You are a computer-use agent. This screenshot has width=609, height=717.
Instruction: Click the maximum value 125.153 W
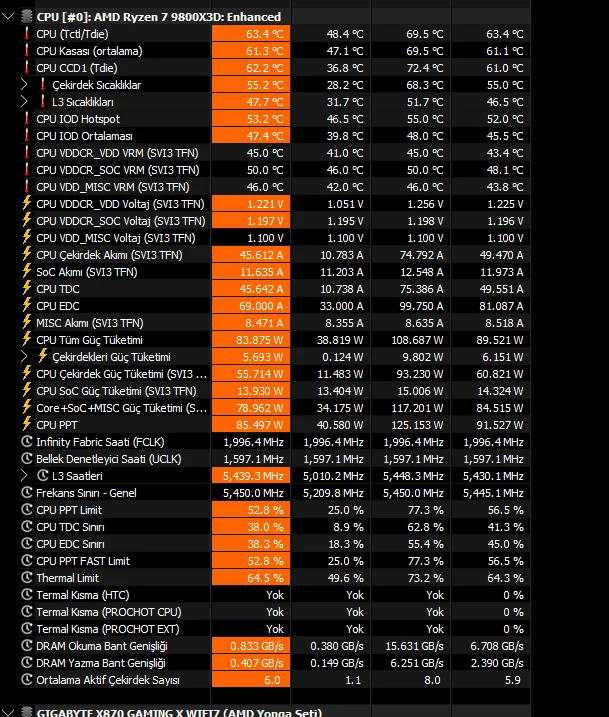(x=417, y=425)
